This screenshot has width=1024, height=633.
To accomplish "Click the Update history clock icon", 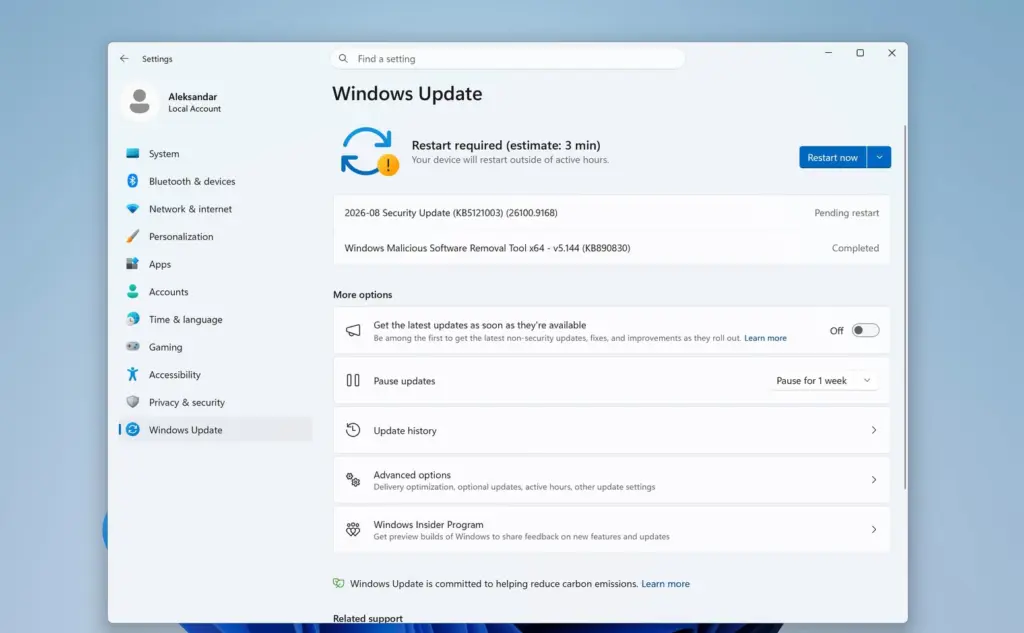I will pos(353,430).
